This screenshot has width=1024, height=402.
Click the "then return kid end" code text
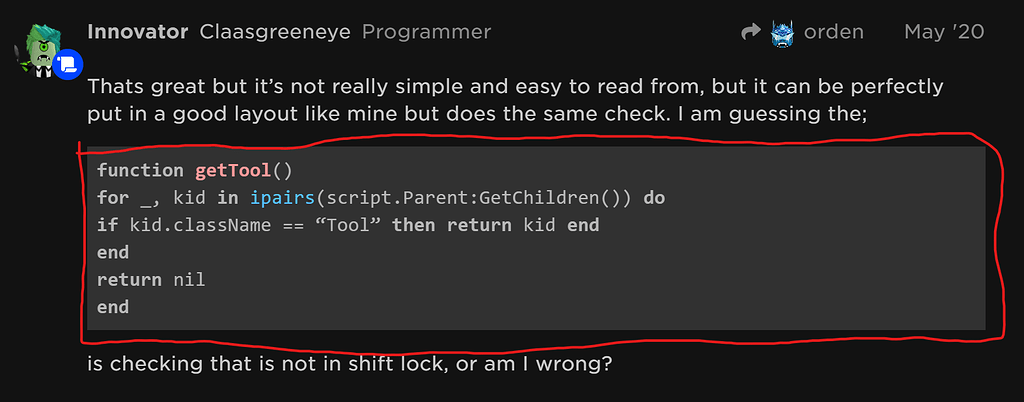tap(496, 225)
